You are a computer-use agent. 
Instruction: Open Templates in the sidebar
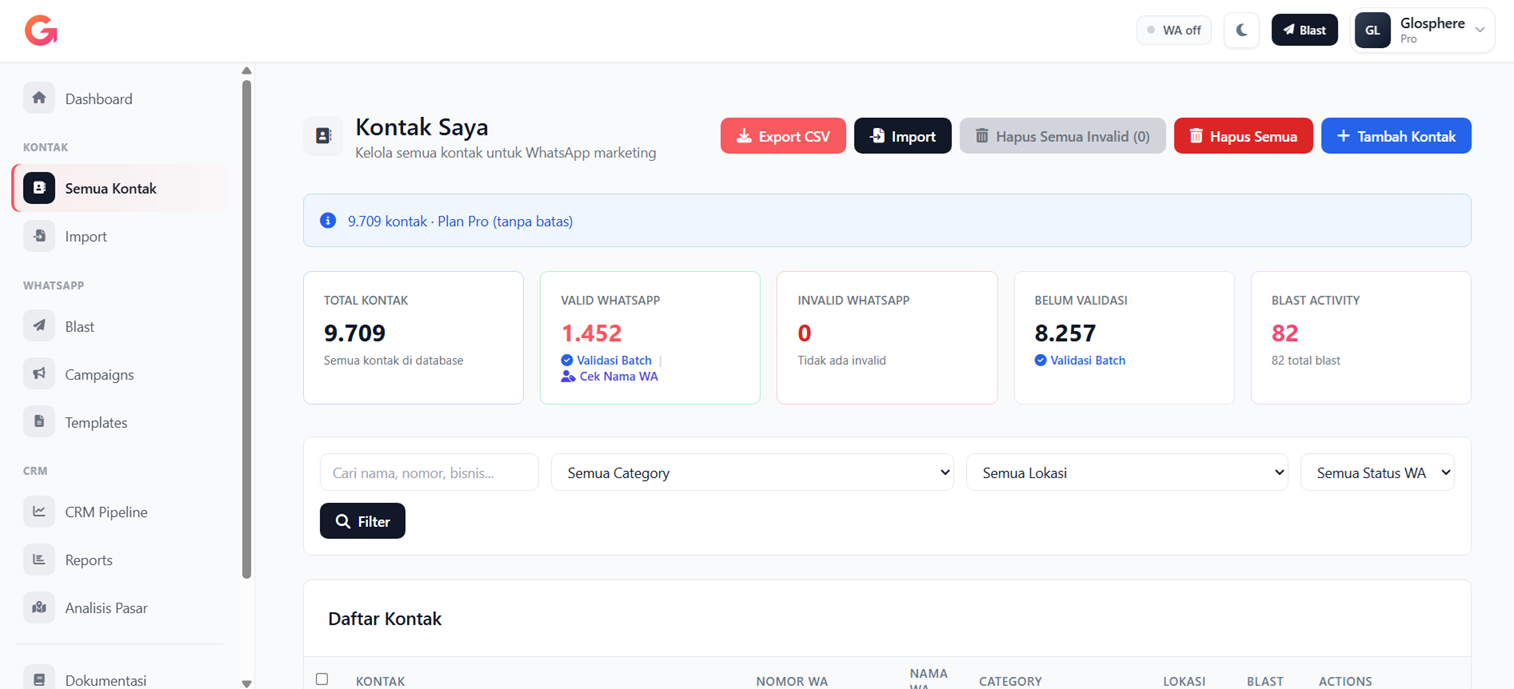[x=118, y=422]
